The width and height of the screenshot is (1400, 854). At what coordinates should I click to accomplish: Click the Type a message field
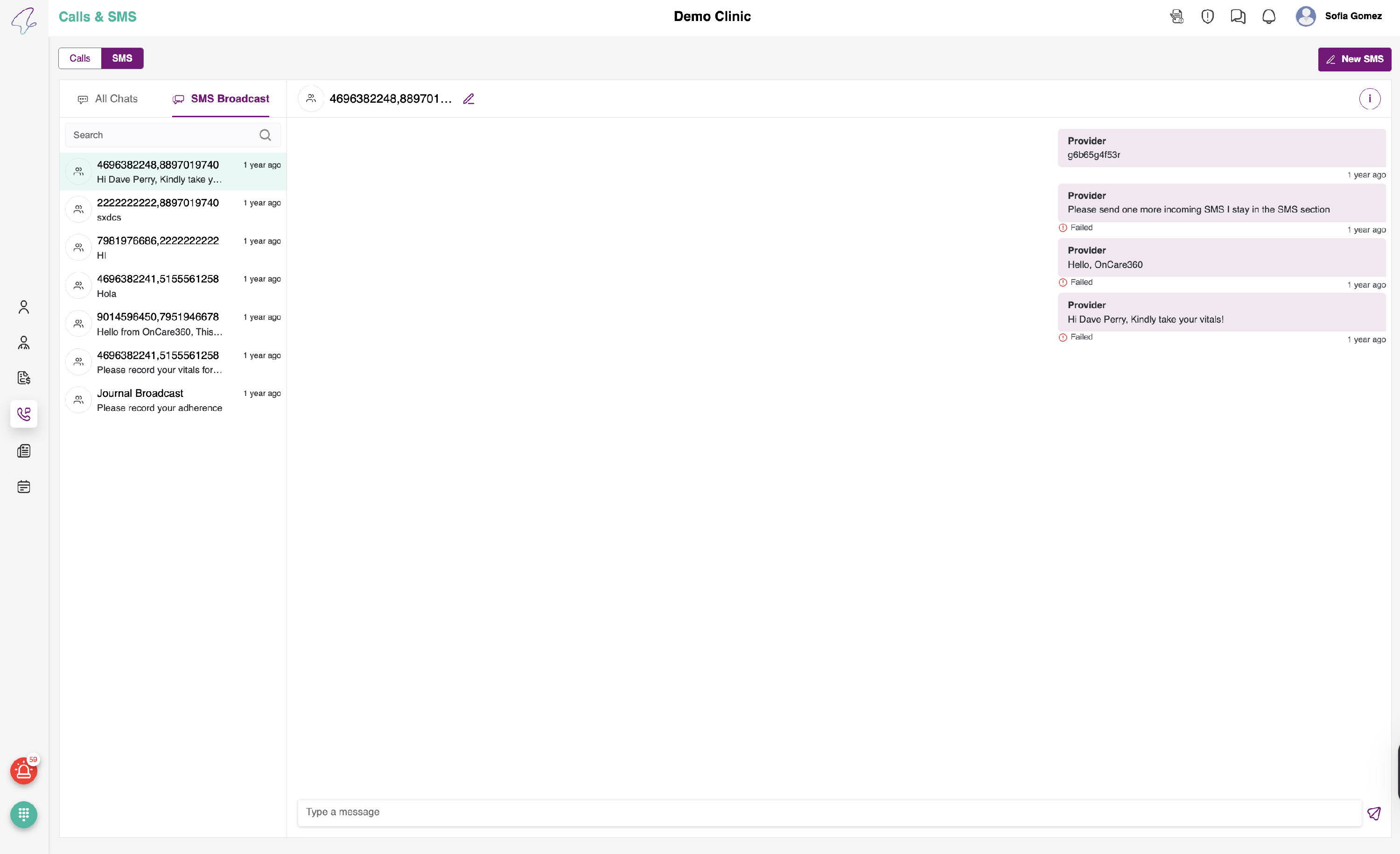pyautogui.click(x=828, y=812)
